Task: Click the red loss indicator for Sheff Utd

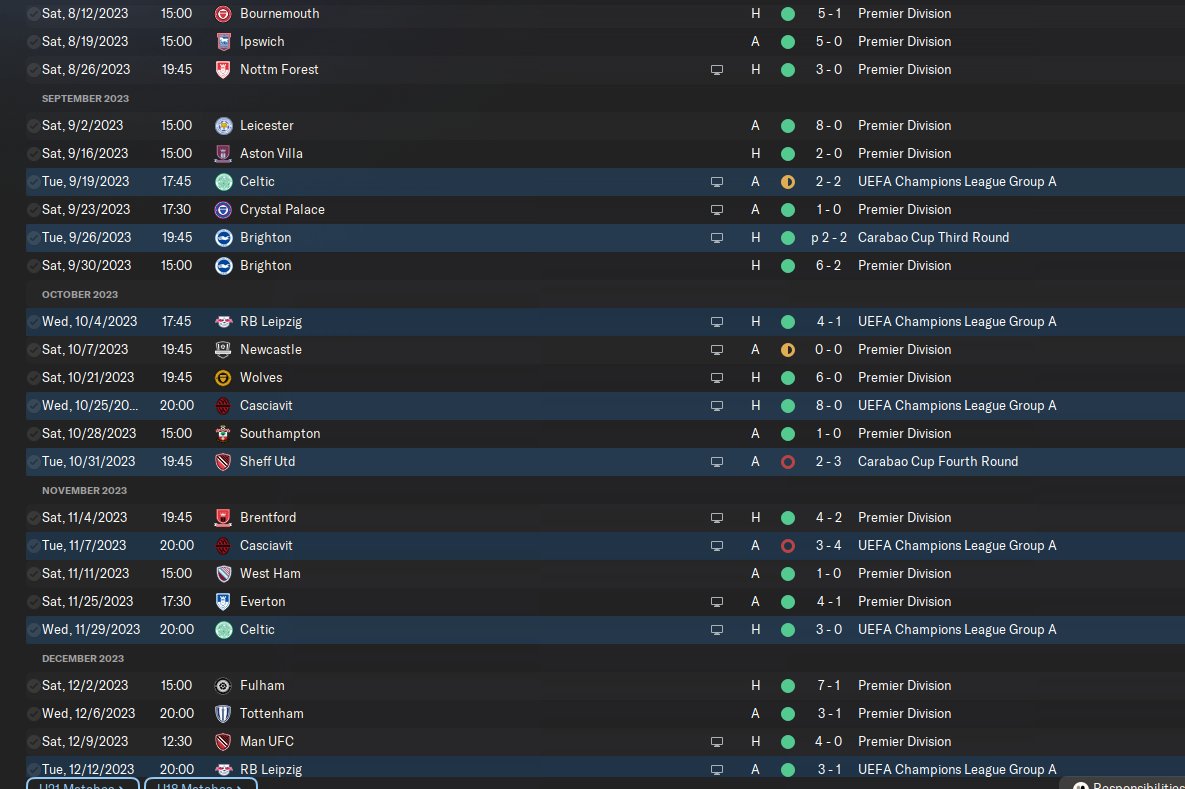Action: click(x=788, y=462)
